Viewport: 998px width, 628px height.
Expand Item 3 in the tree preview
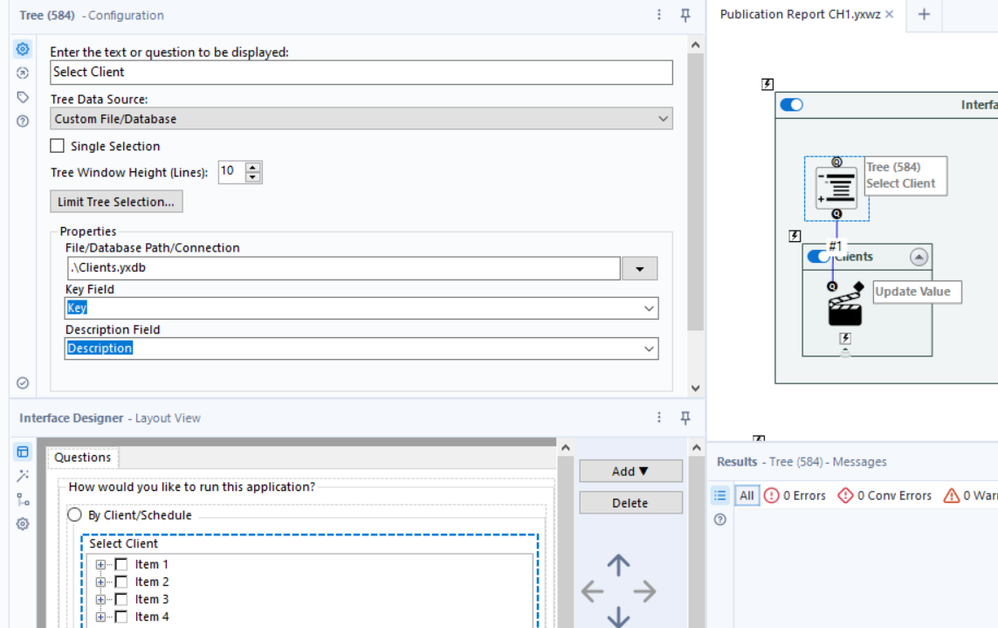tap(101, 599)
